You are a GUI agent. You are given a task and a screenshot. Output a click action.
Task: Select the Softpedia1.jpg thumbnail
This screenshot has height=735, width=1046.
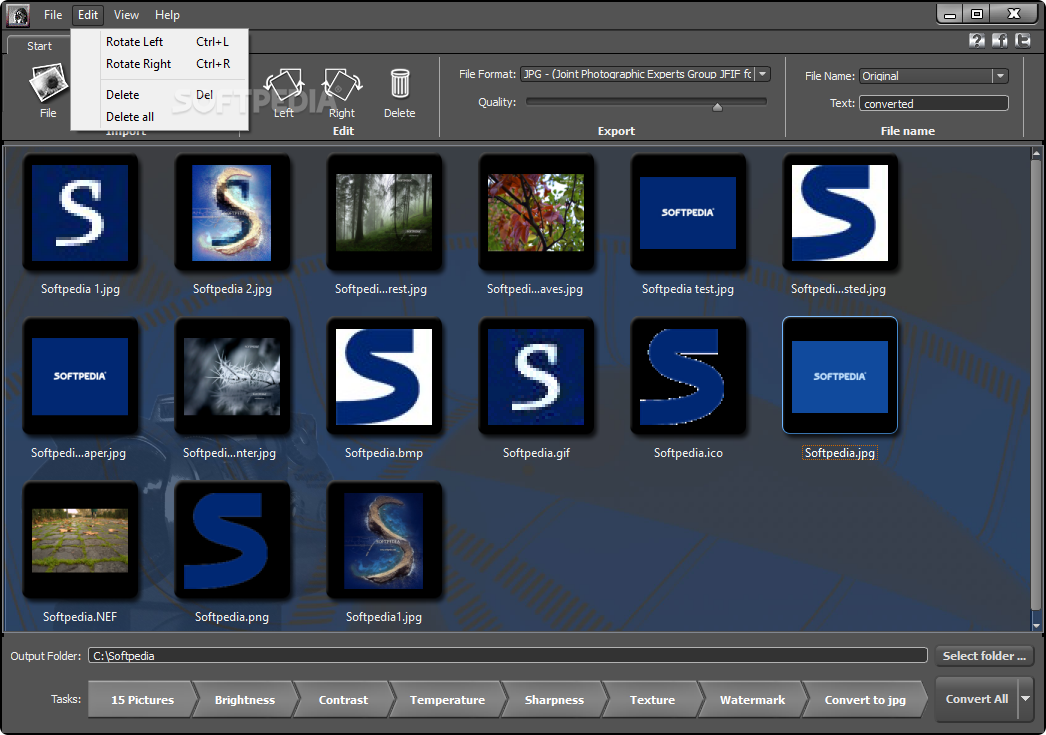(384, 541)
